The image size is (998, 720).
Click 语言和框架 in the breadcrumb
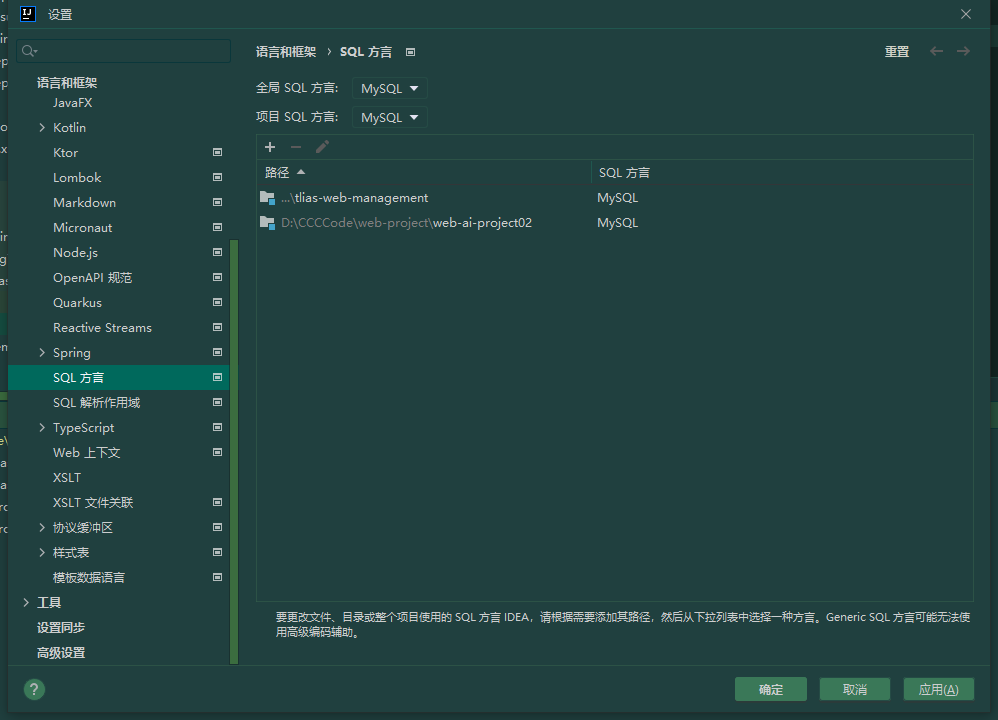(x=286, y=52)
